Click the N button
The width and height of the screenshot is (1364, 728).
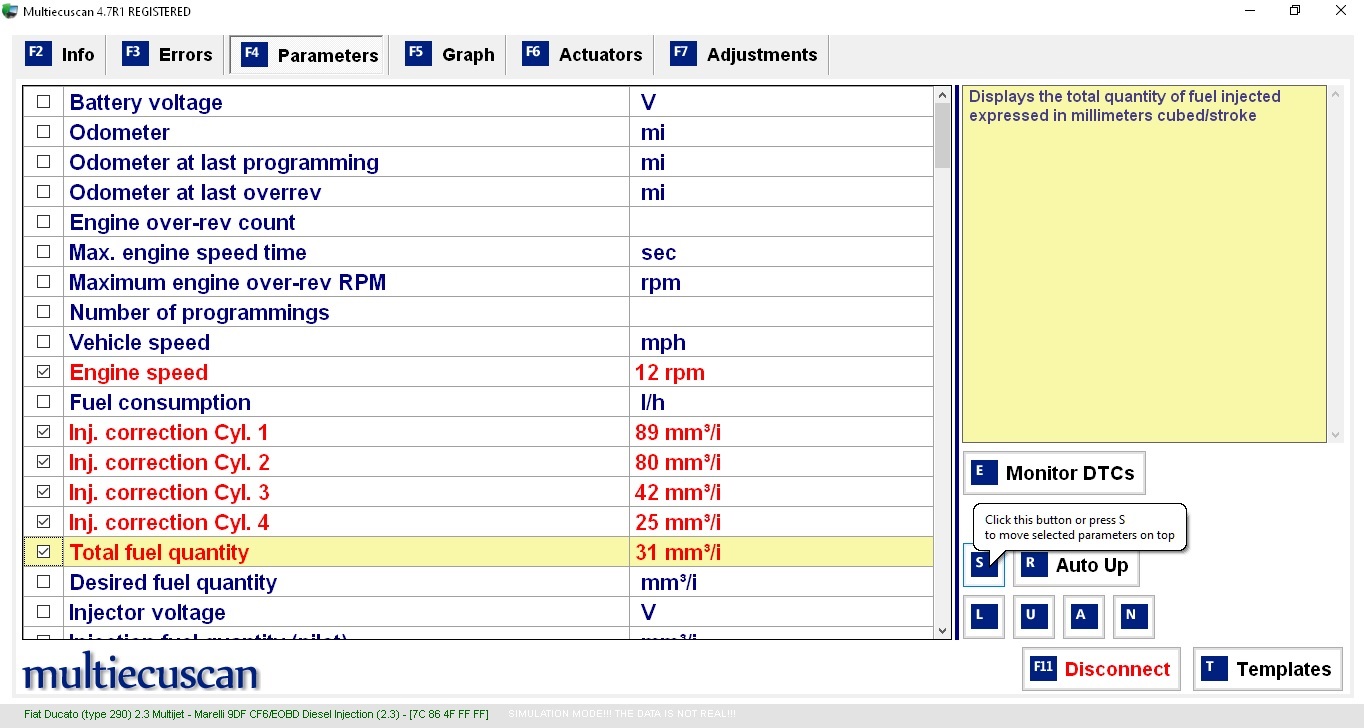tap(1133, 617)
